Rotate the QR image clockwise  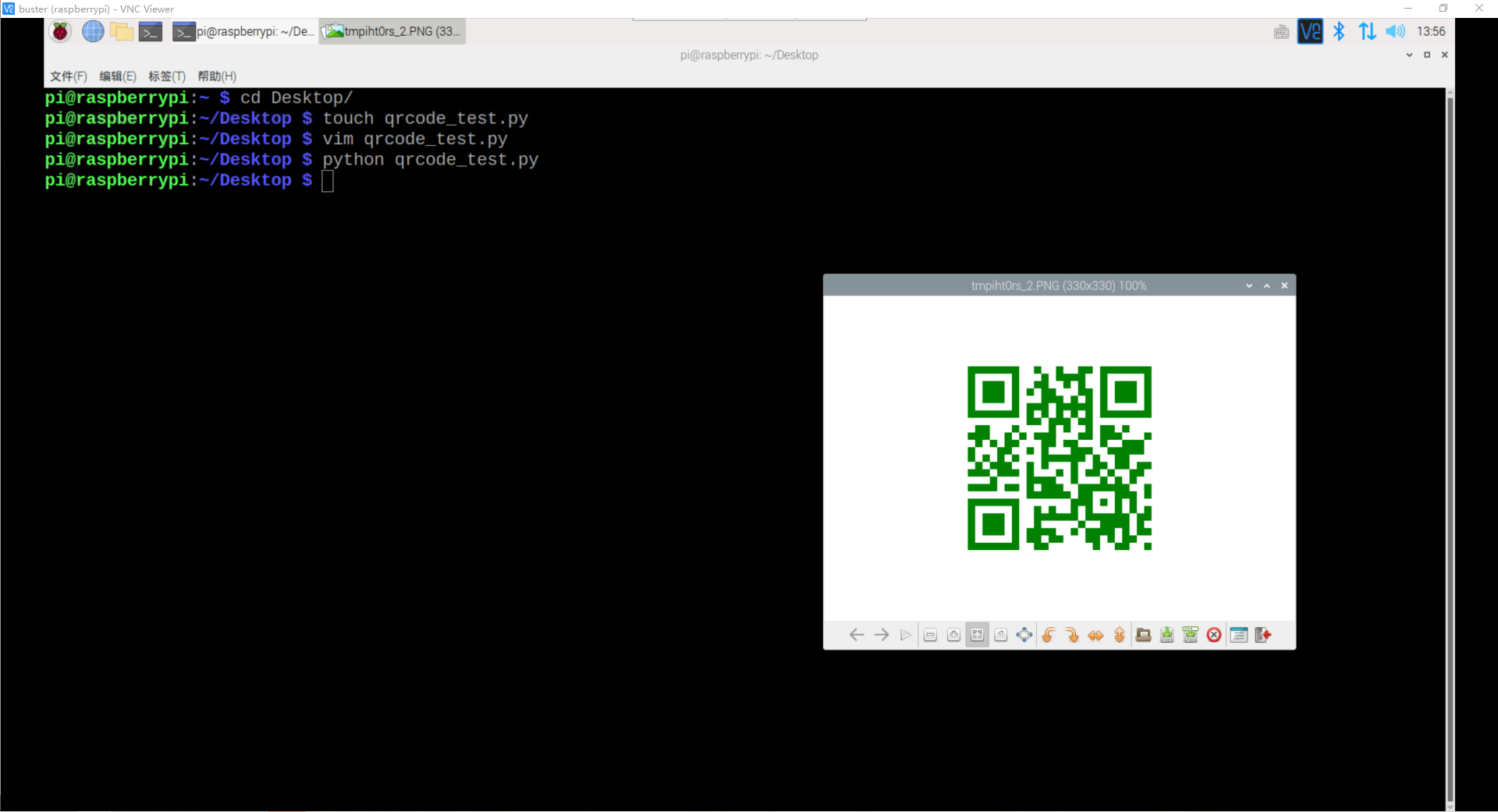(x=1073, y=635)
